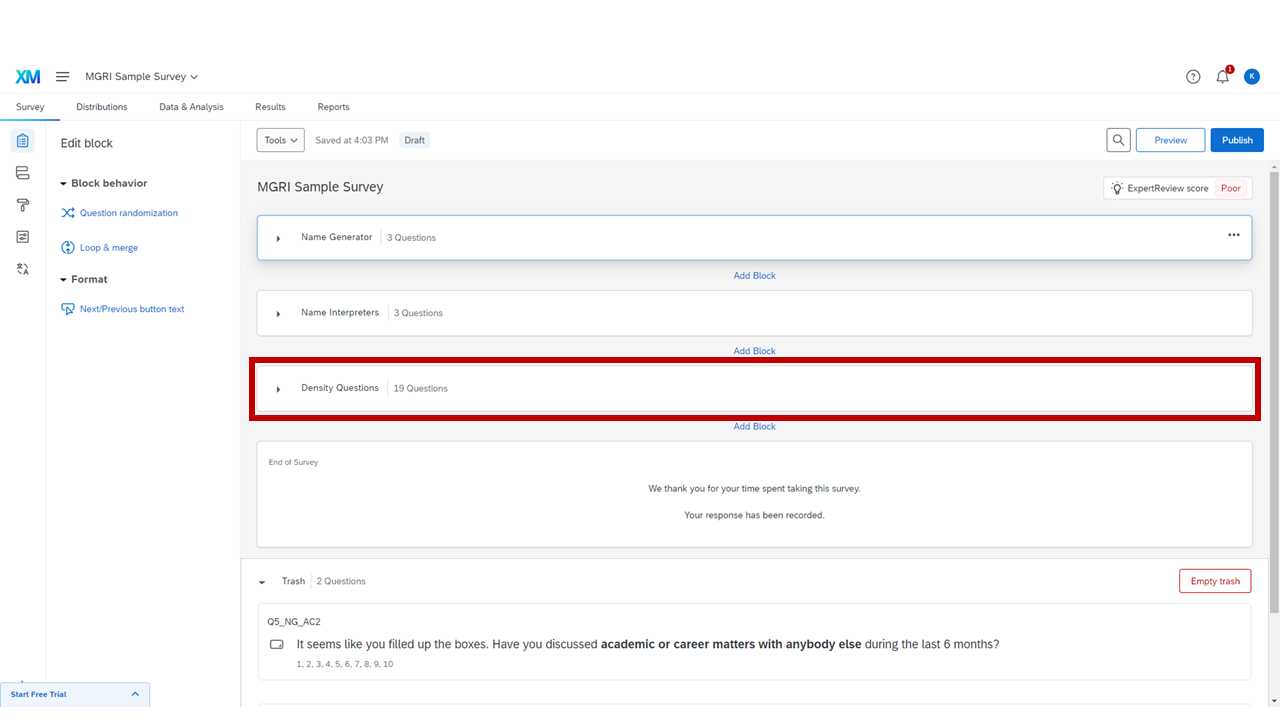Click the Publish button
Screen dimensions: 1280x720
pyautogui.click(x=1236, y=140)
